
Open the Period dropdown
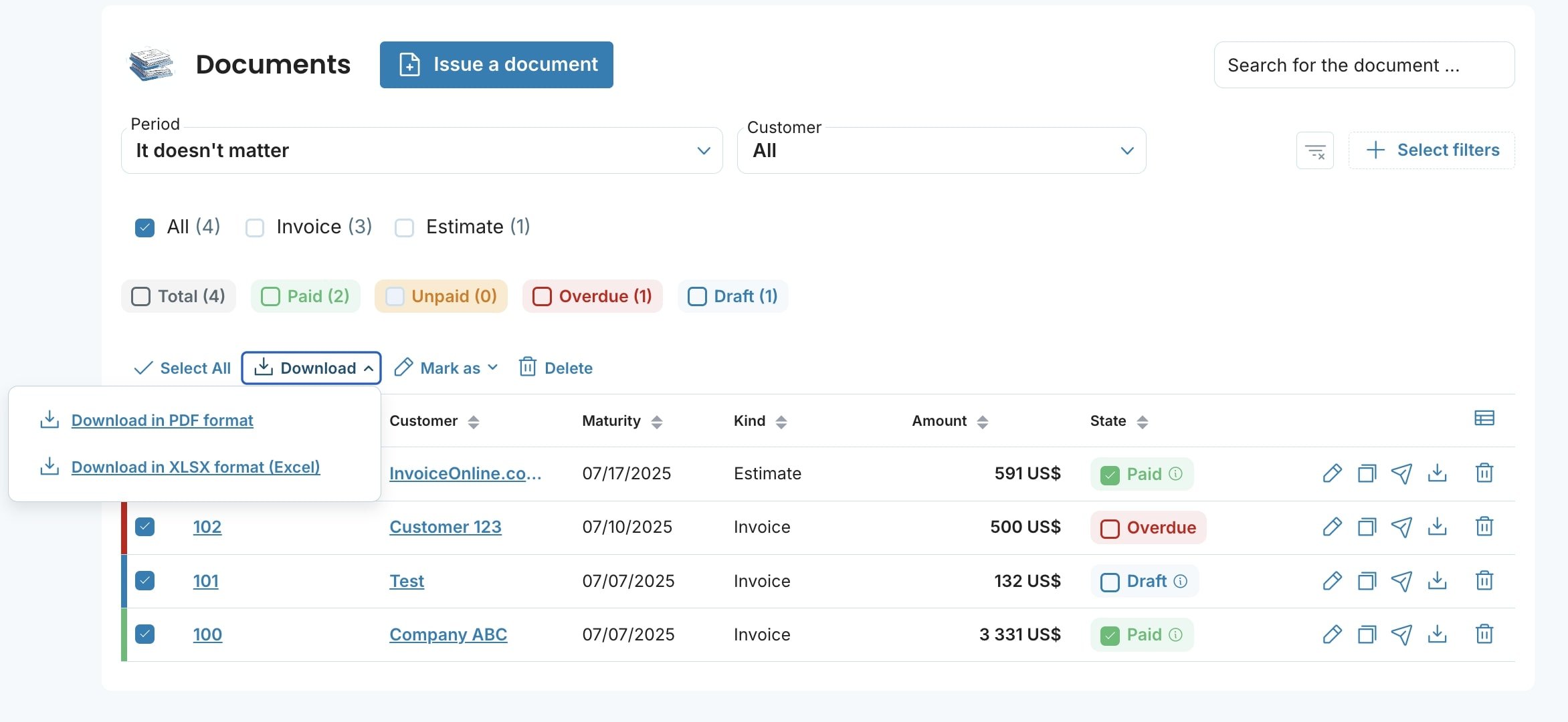click(421, 150)
